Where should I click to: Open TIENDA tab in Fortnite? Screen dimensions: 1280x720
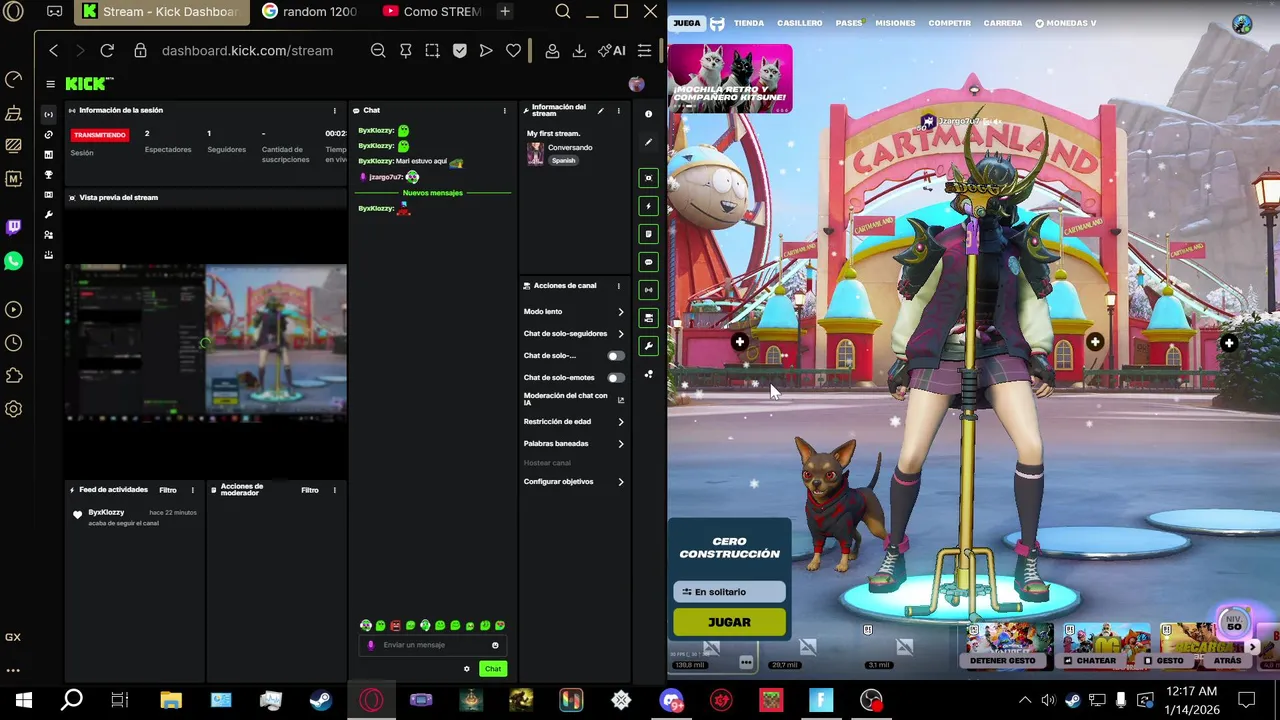point(749,23)
